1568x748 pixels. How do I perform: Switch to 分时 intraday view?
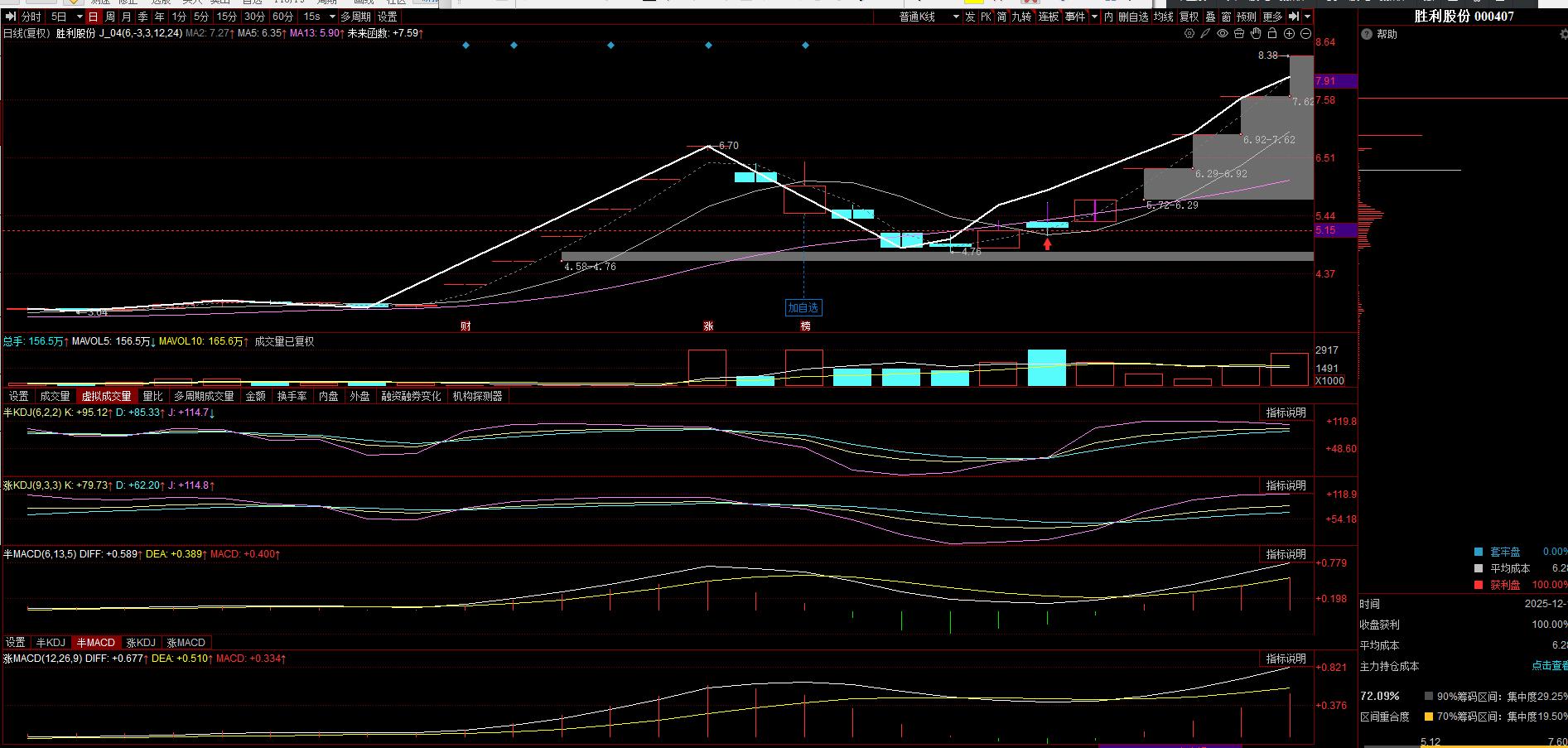pyautogui.click(x=31, y=17)
